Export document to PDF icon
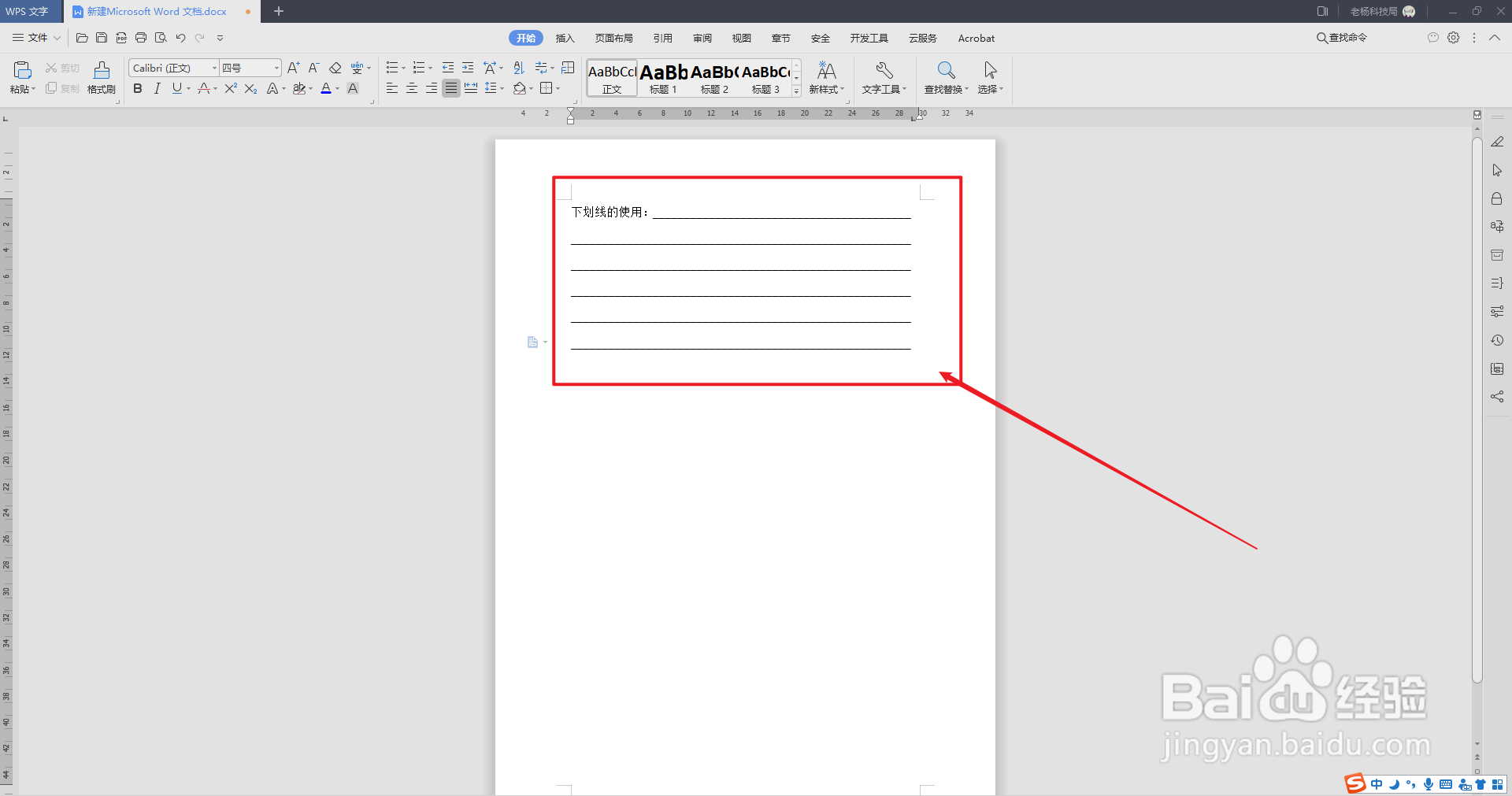The height and width of the screenshot is (796, 1512). click(x=121, y=38)
